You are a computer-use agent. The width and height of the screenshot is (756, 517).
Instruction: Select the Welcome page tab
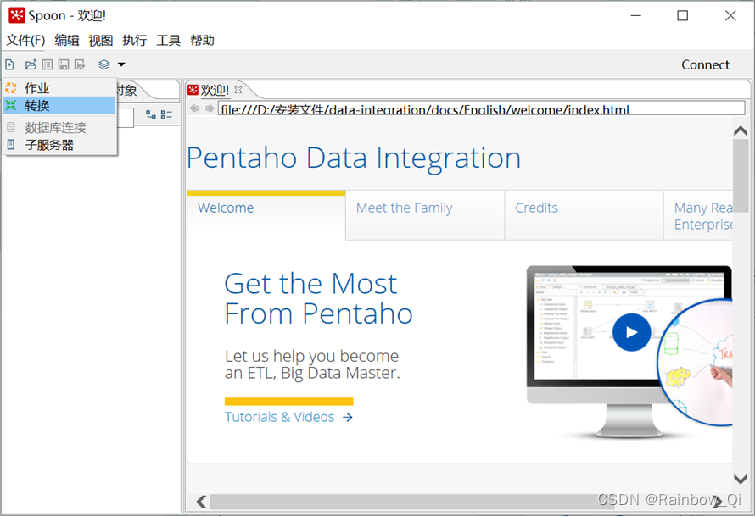(266, 215)
